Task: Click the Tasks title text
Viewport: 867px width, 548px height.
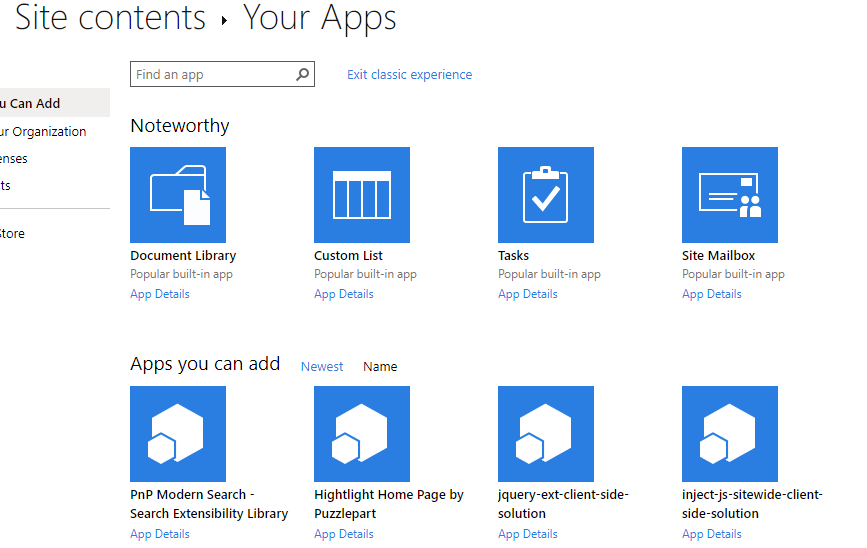Action: [513, 255]
